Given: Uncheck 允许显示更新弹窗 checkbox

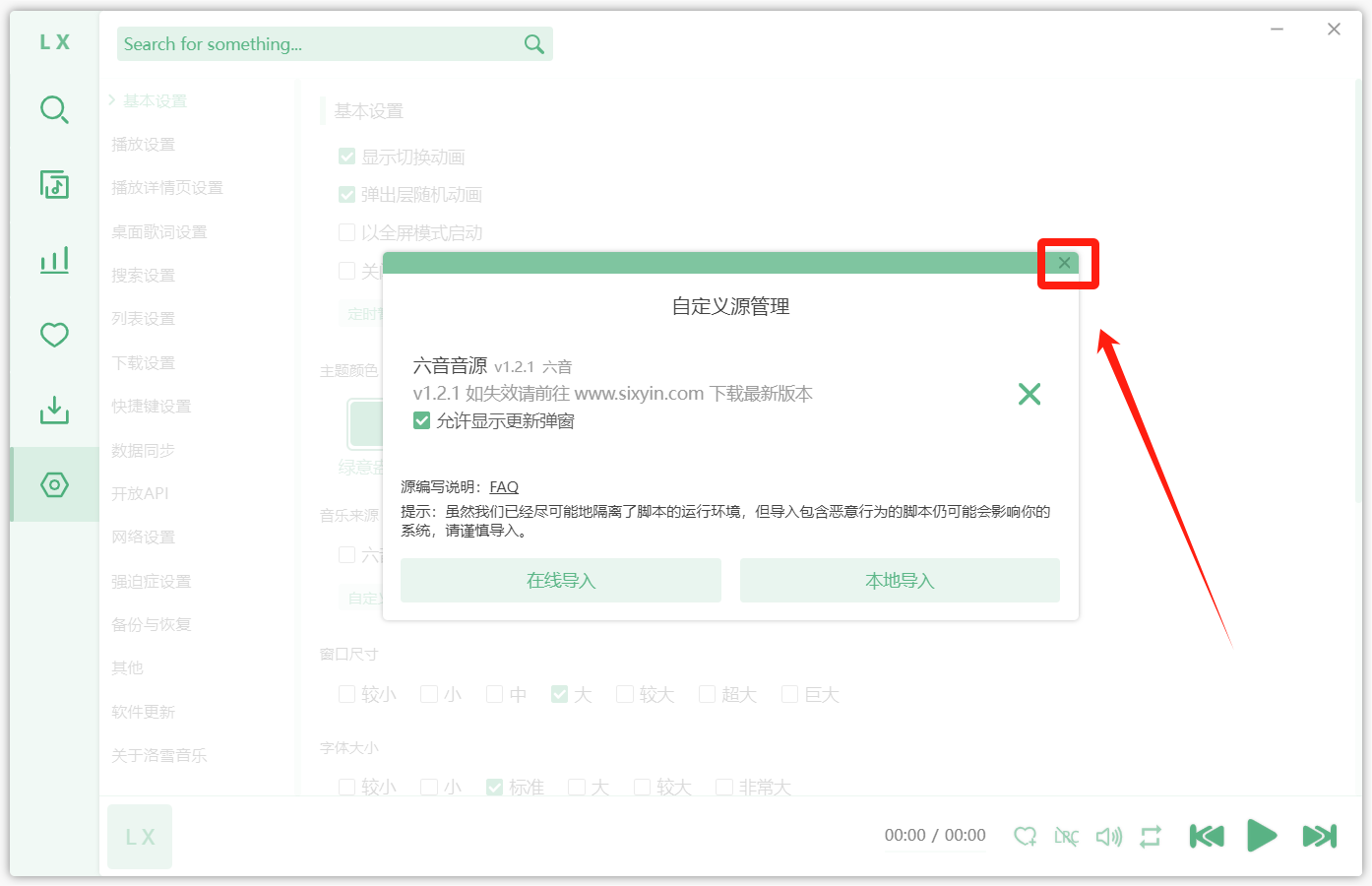Looking at the screenshot, I should pyautogui.click(x=422, y=421).
